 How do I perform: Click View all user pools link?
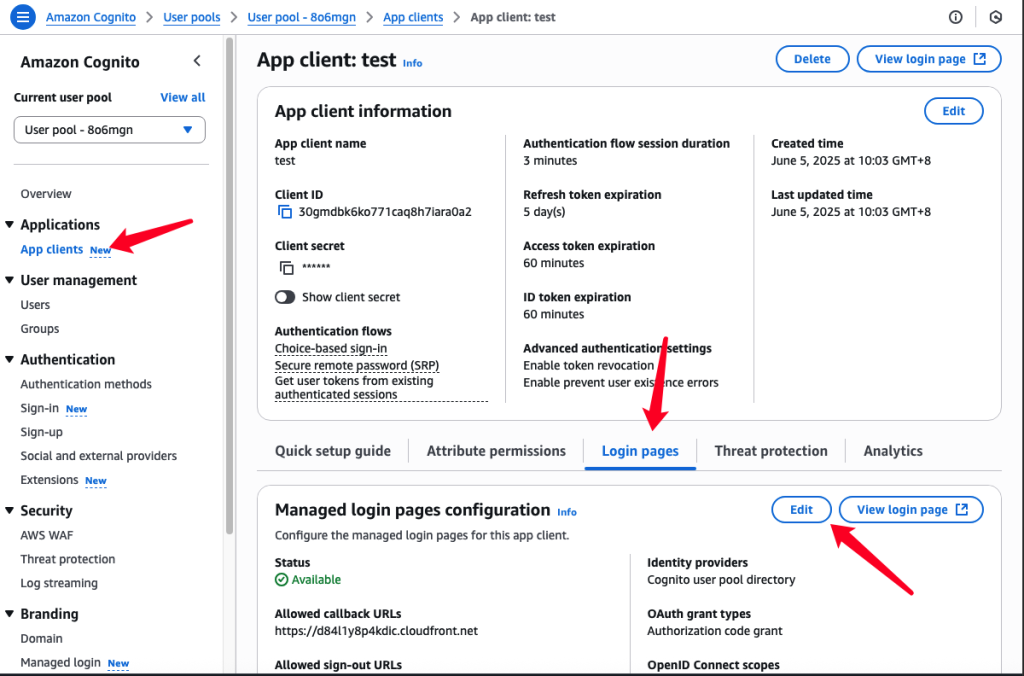point(183,97)
